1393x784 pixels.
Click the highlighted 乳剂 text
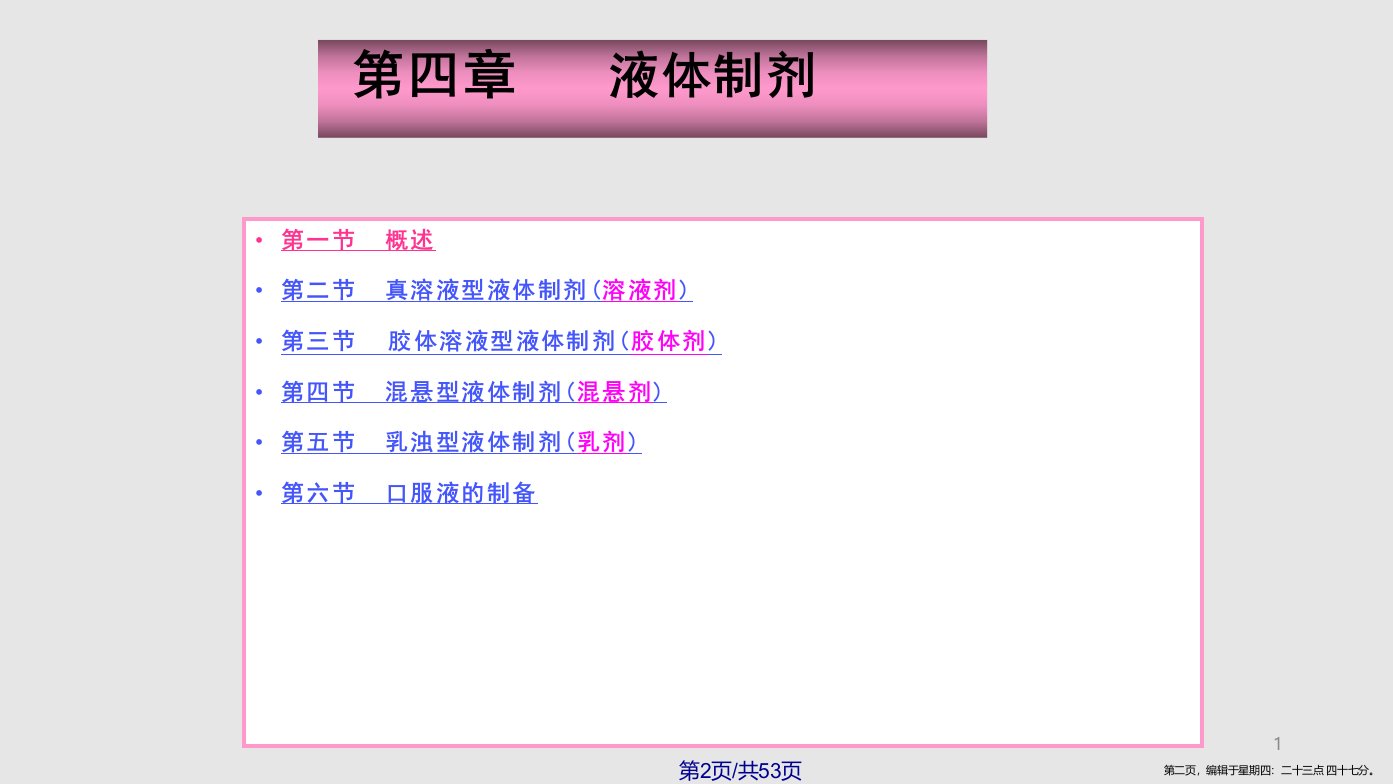[x=603, y=442]
